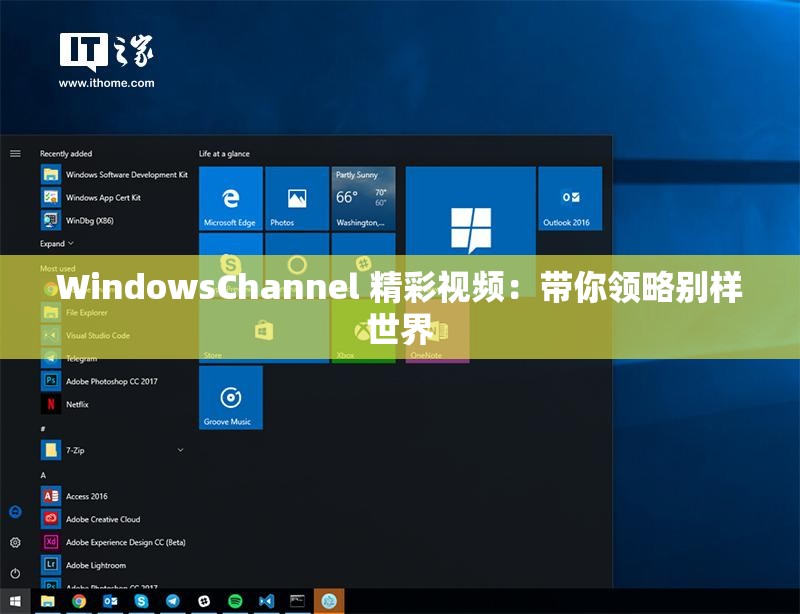Open Chrome on the taskbar

coord(79,601)
